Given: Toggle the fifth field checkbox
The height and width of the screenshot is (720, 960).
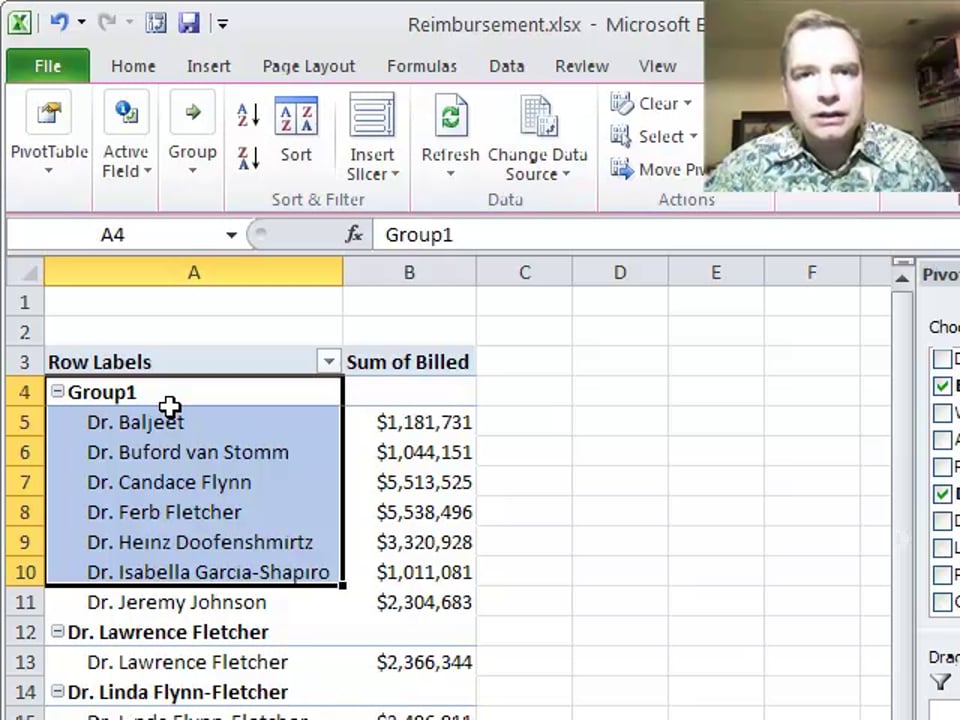Looking at the screenshot, I should [942, 467].
